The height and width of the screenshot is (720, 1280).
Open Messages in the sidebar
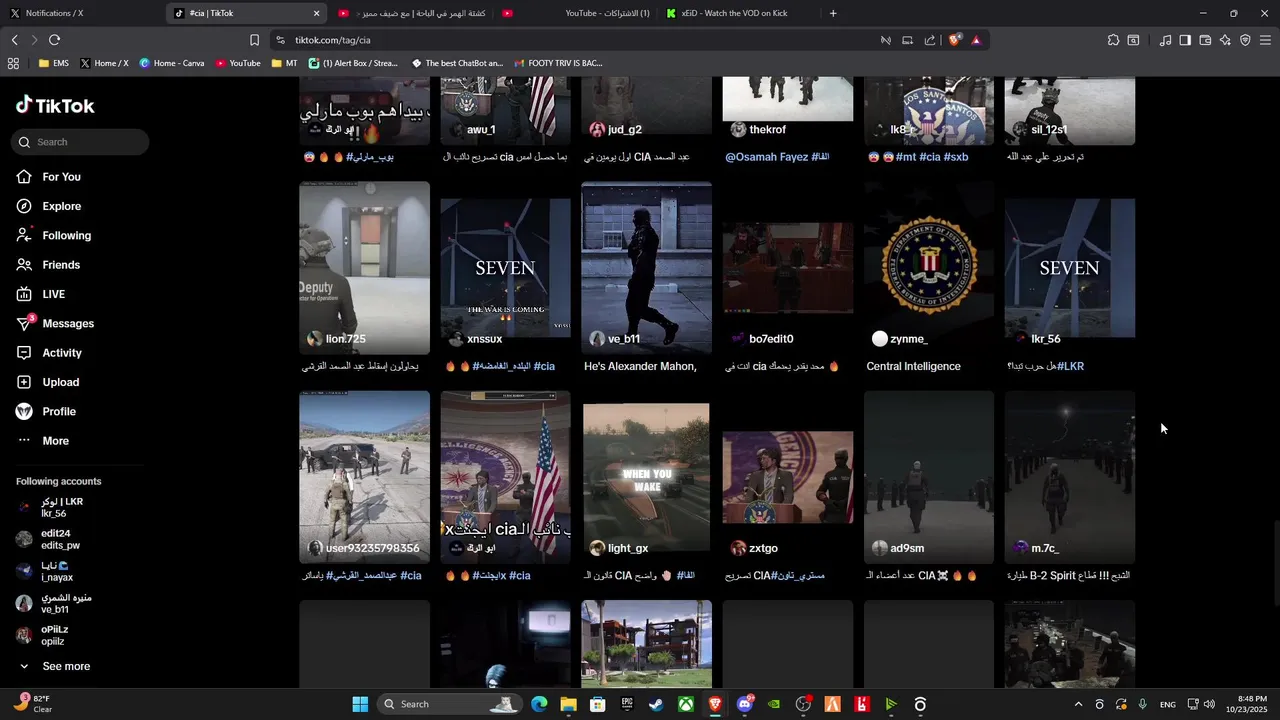(55, 323)
